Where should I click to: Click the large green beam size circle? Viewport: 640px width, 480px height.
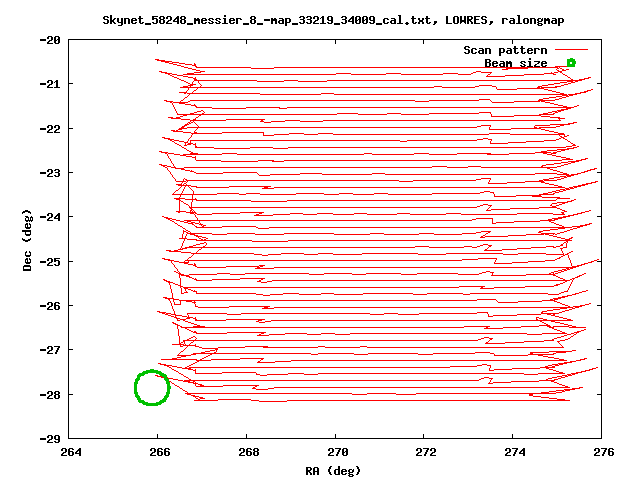(152, 388)
